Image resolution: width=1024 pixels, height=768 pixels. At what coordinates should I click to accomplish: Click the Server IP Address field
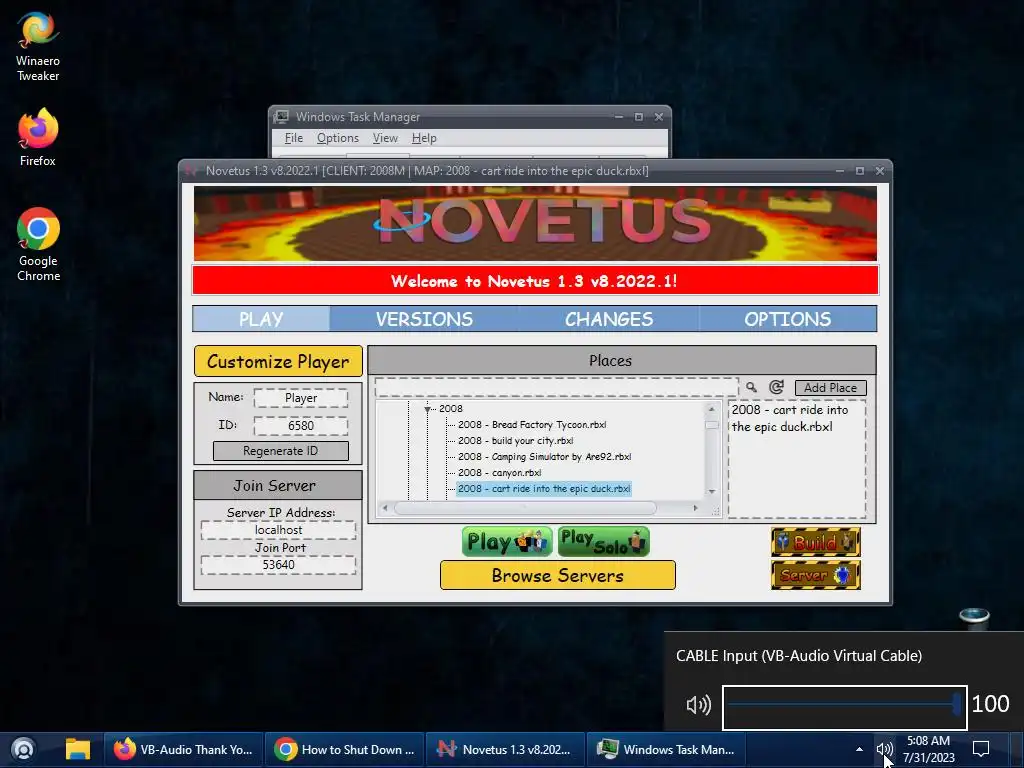pos(279,530)
